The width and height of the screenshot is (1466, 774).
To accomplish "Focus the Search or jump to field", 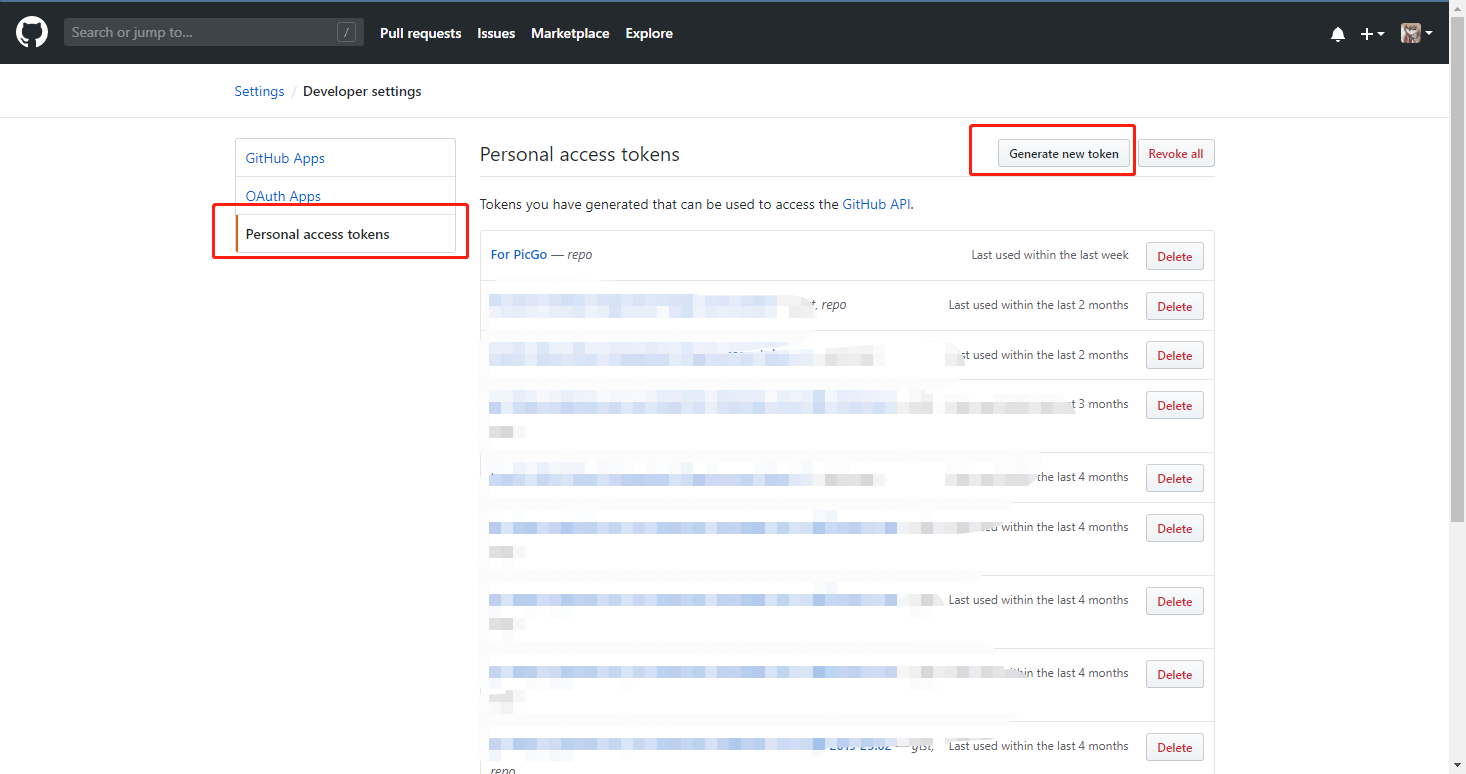I will [x=214, y=33].
